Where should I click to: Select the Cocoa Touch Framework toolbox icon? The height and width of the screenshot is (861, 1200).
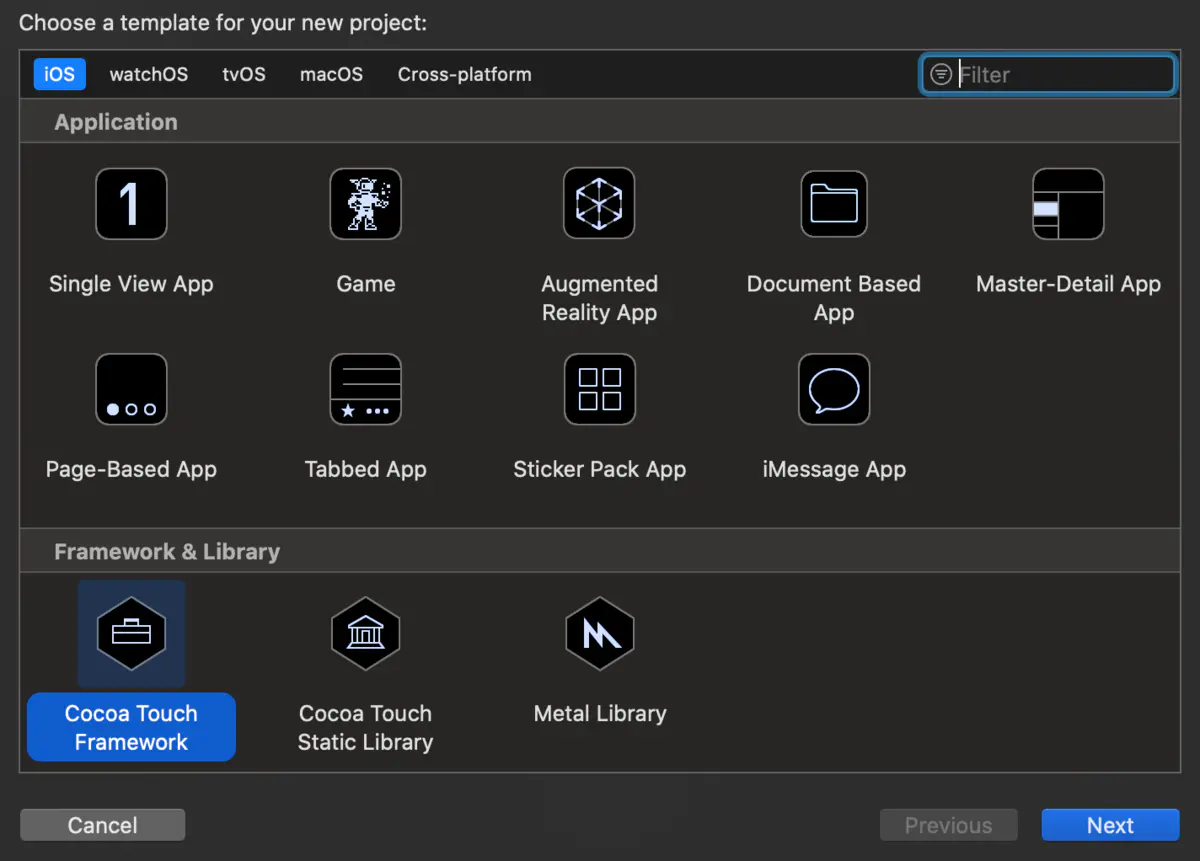point(131,634)
